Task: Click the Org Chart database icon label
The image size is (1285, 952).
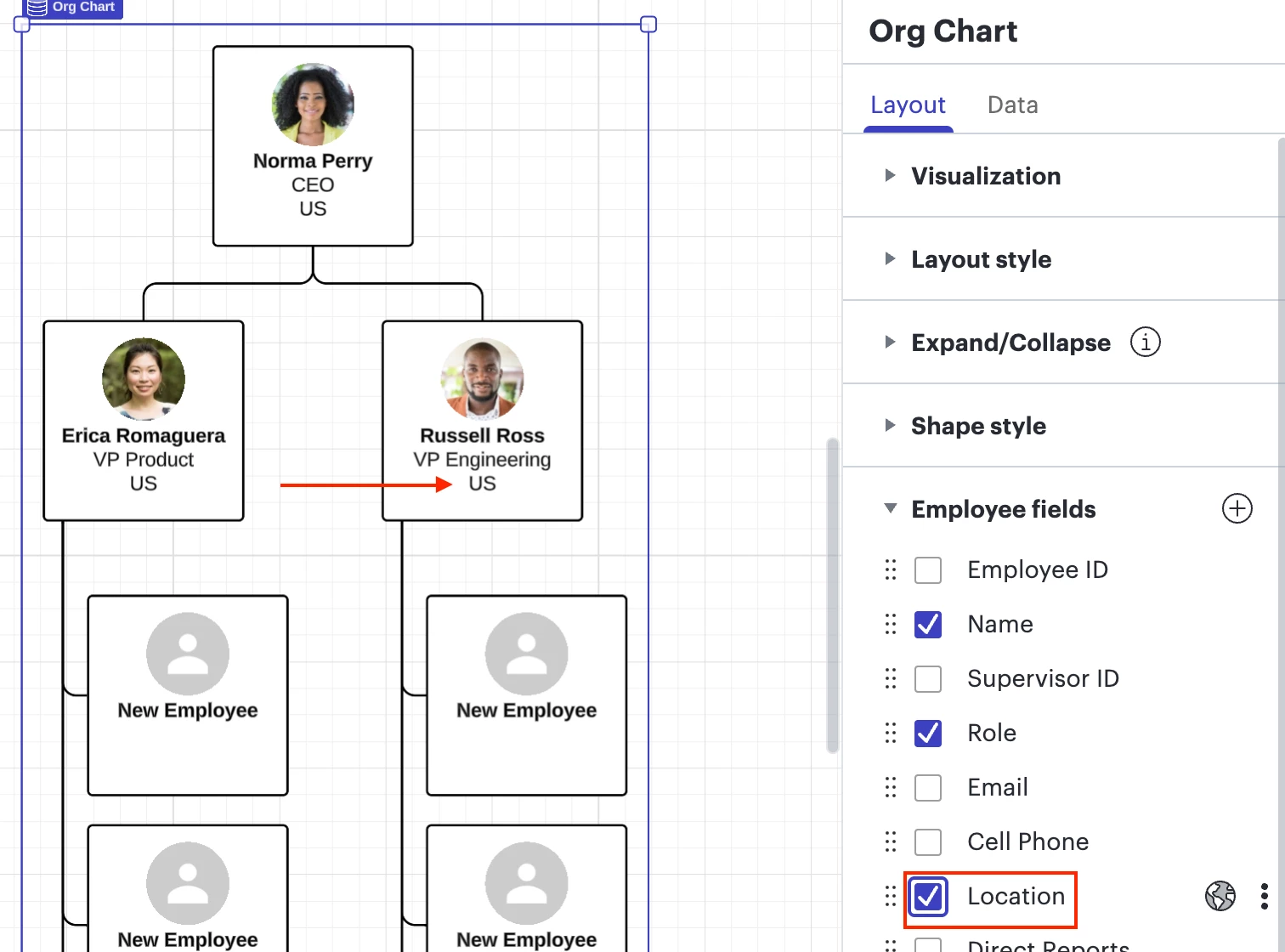Action: click(72, 8)
